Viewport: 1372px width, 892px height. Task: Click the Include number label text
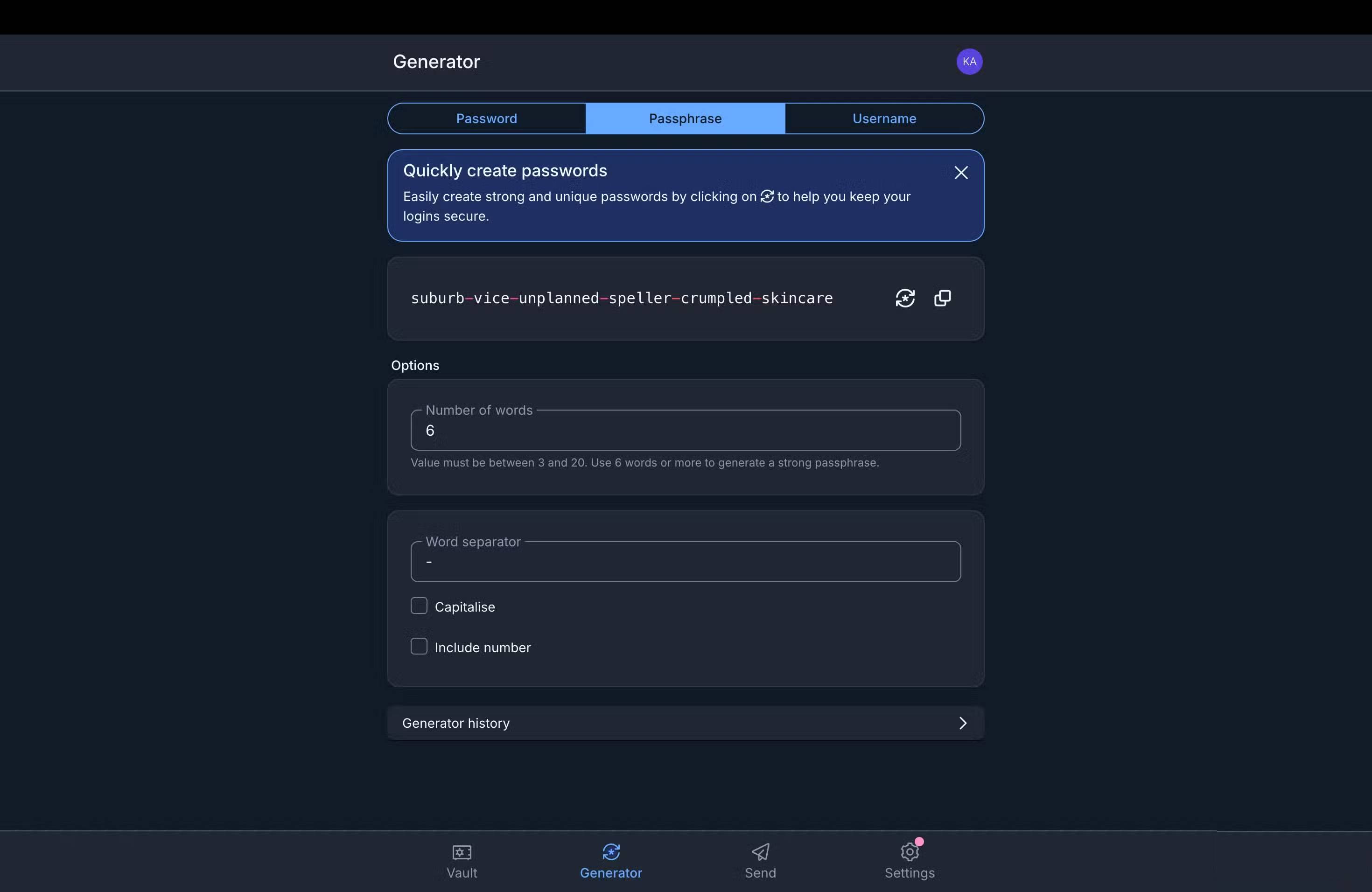(483, 647)
